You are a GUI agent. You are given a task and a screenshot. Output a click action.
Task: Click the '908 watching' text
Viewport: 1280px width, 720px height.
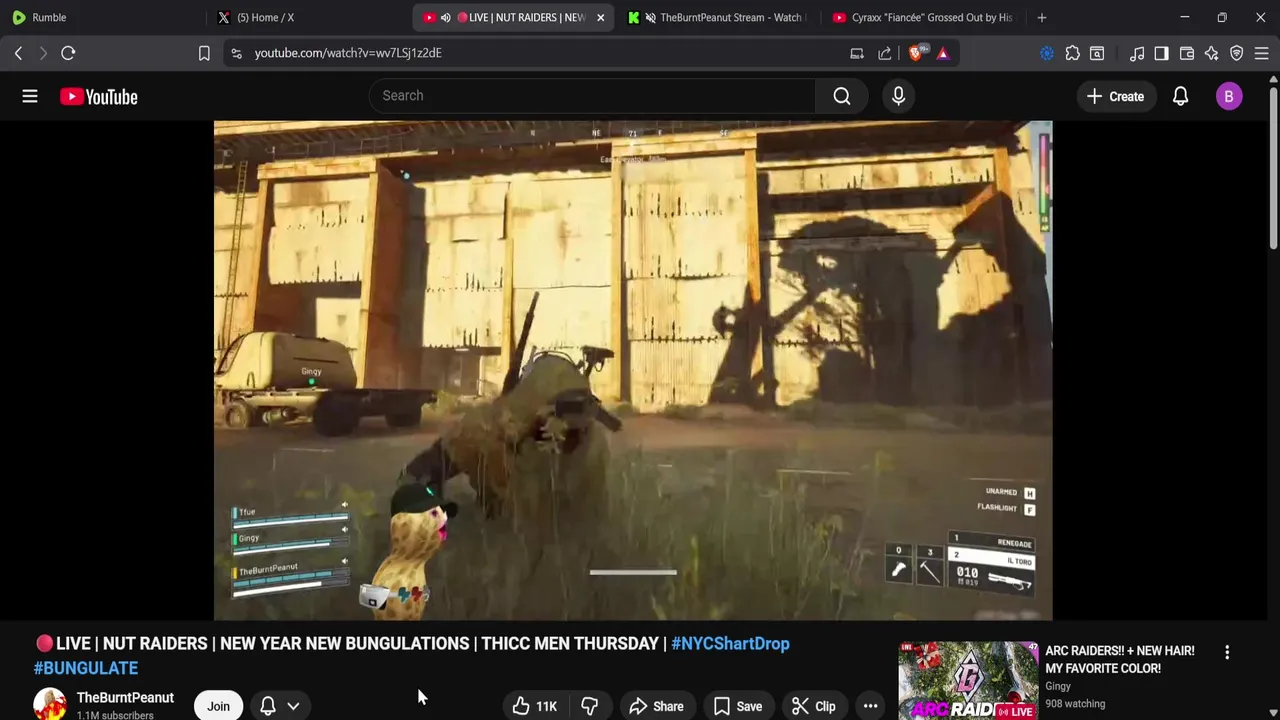tap(1075, 703)
